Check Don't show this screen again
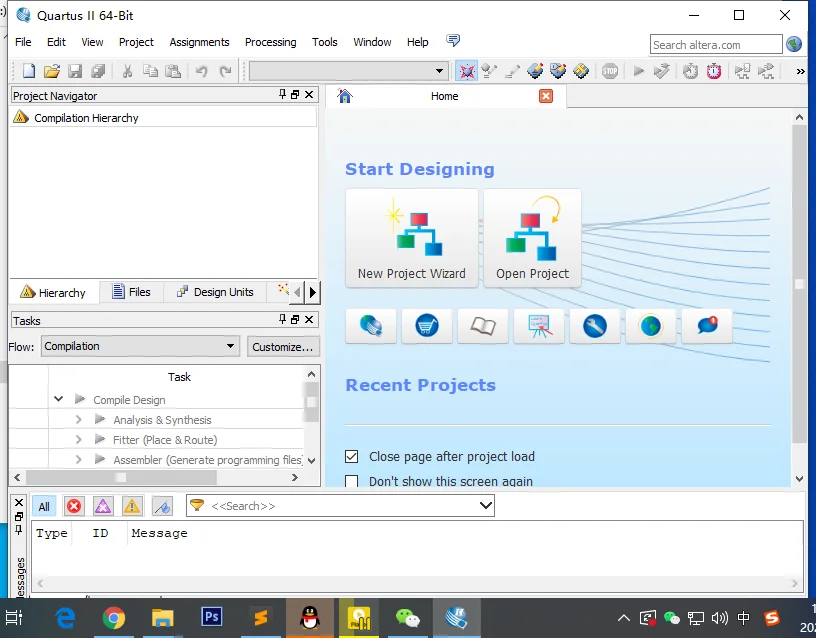This screenshot has width=816, height=638. click(351, 481)
